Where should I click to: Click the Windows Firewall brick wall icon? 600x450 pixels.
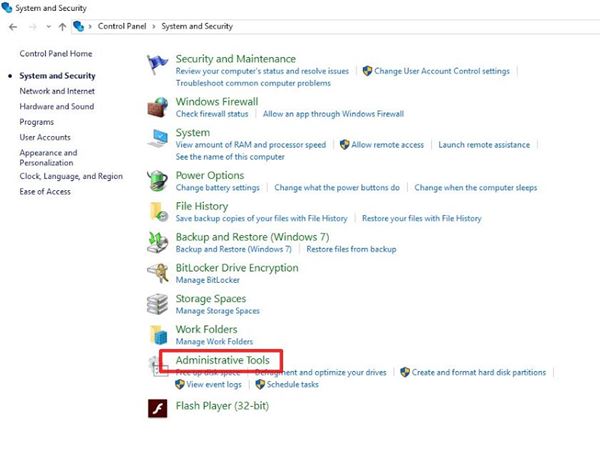(157, 107)
